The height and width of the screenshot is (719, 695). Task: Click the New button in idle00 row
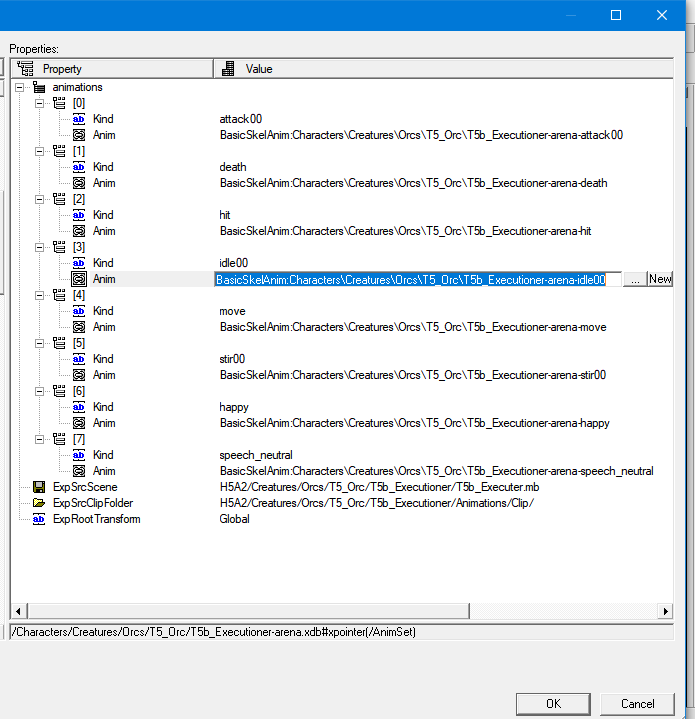click(660, 279)
